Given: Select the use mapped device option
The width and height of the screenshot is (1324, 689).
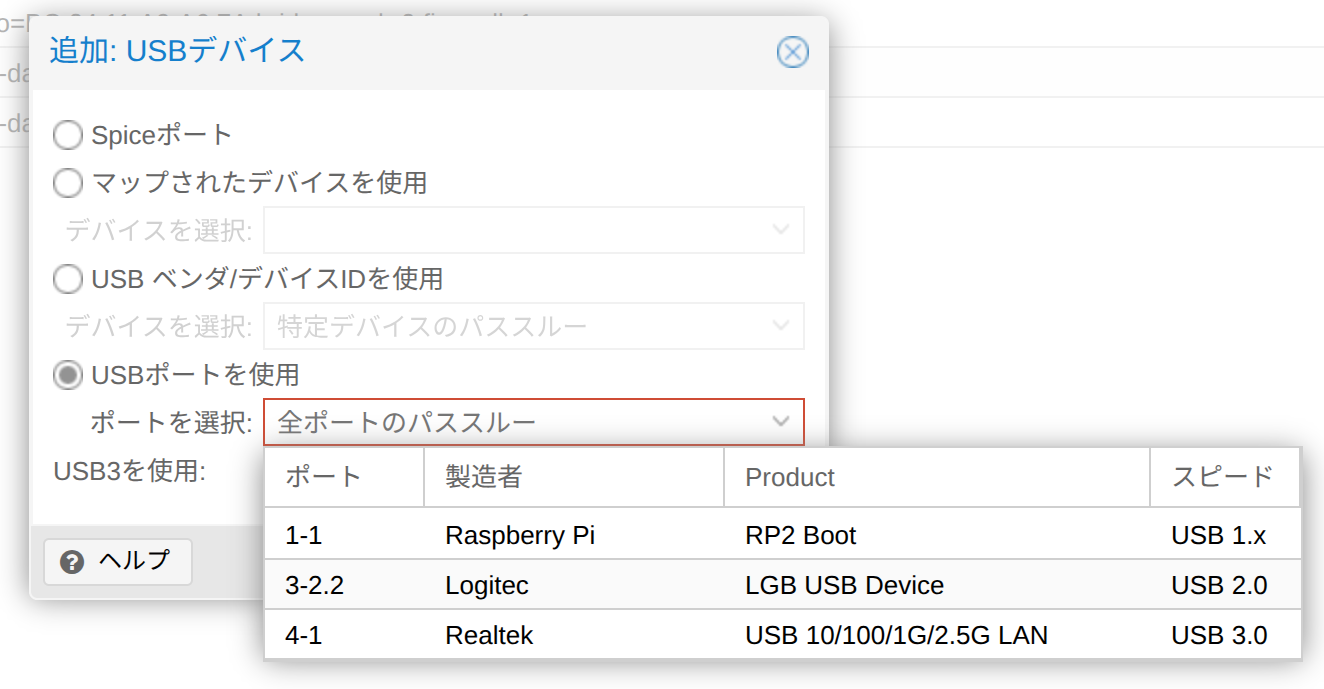Looking at the screenshot, I should point(68,183).
